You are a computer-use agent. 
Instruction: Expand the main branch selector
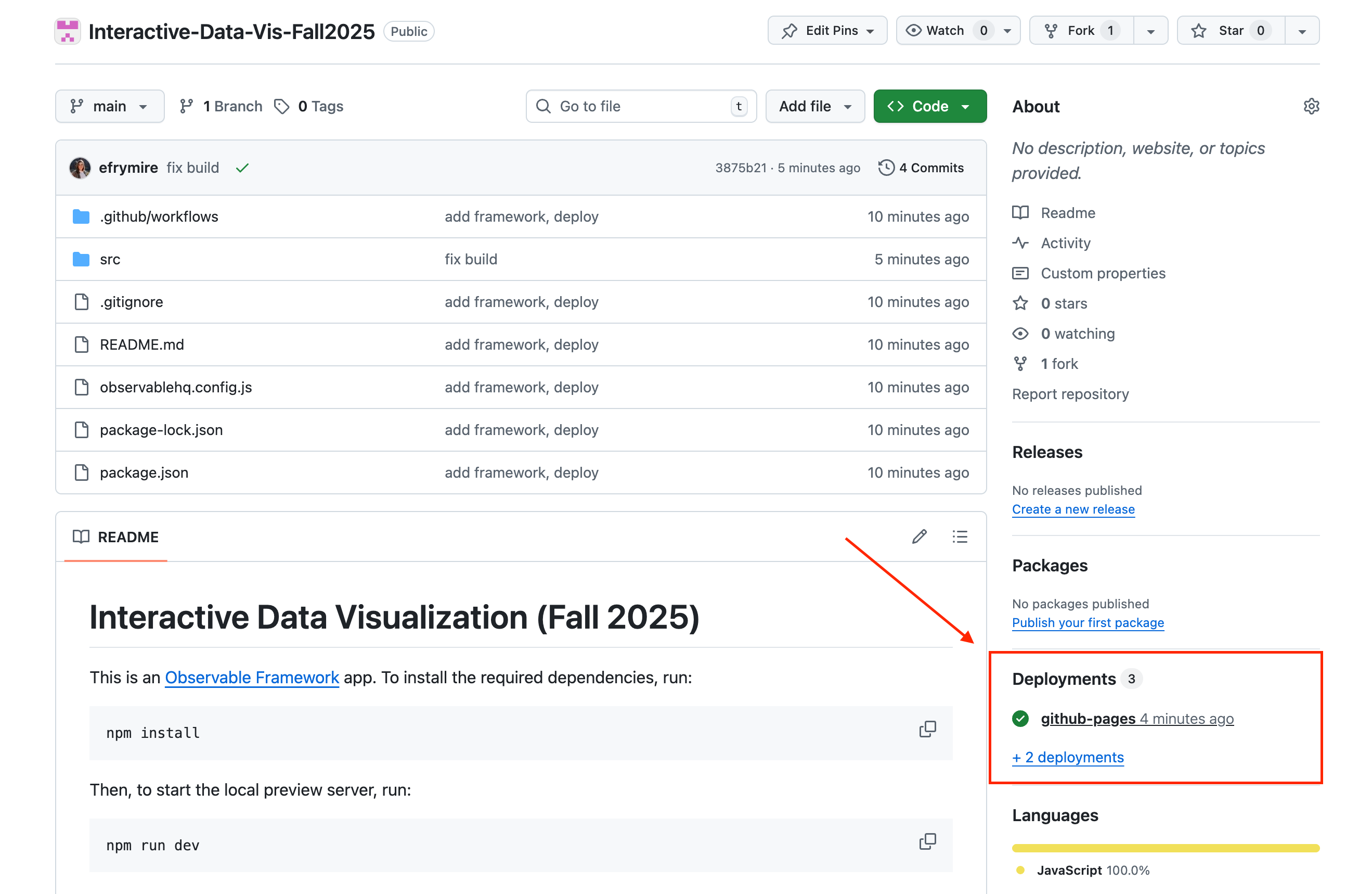[110, 106]
